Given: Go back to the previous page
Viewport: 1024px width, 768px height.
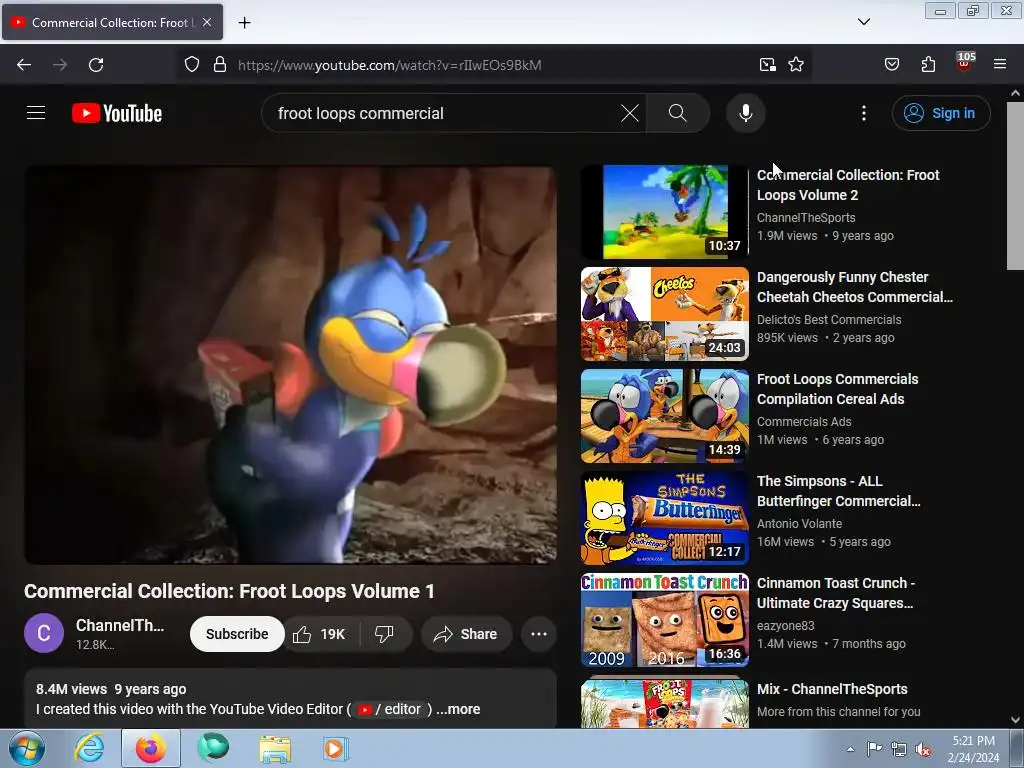Looking at the screenshot, I should tap(24, 65).
